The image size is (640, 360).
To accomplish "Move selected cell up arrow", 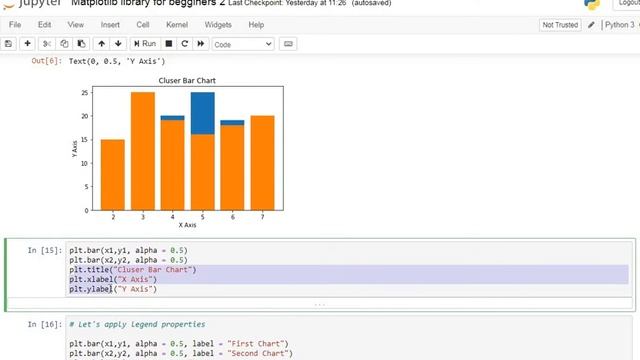I will point(102,44).
